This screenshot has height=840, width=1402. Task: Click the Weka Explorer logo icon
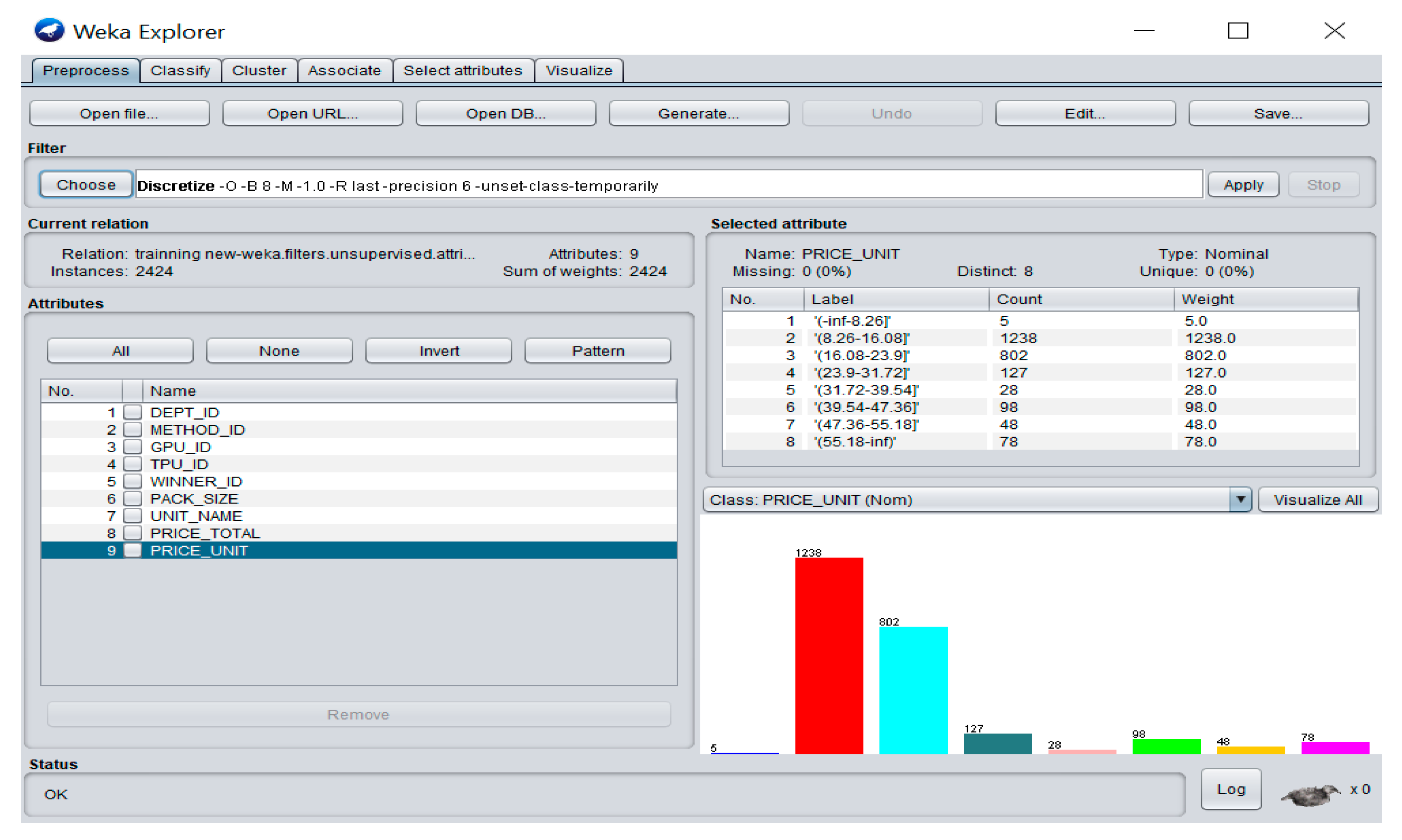[x=49, y=31]
